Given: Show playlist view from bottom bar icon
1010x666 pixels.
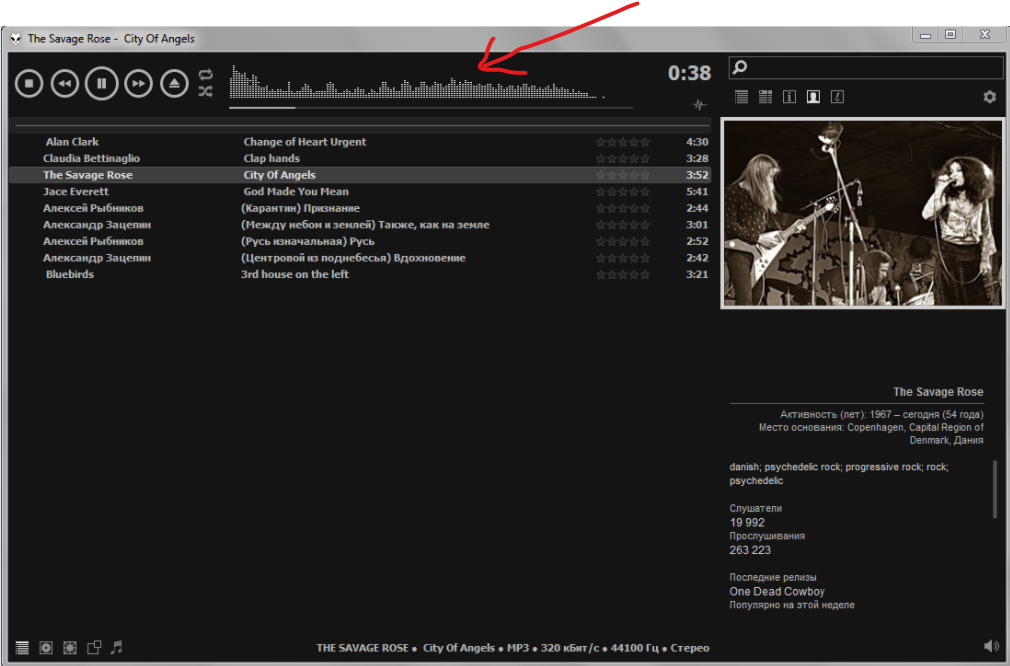Looking at the screenshot, I should pyautogui.click(x=22, y=647).
